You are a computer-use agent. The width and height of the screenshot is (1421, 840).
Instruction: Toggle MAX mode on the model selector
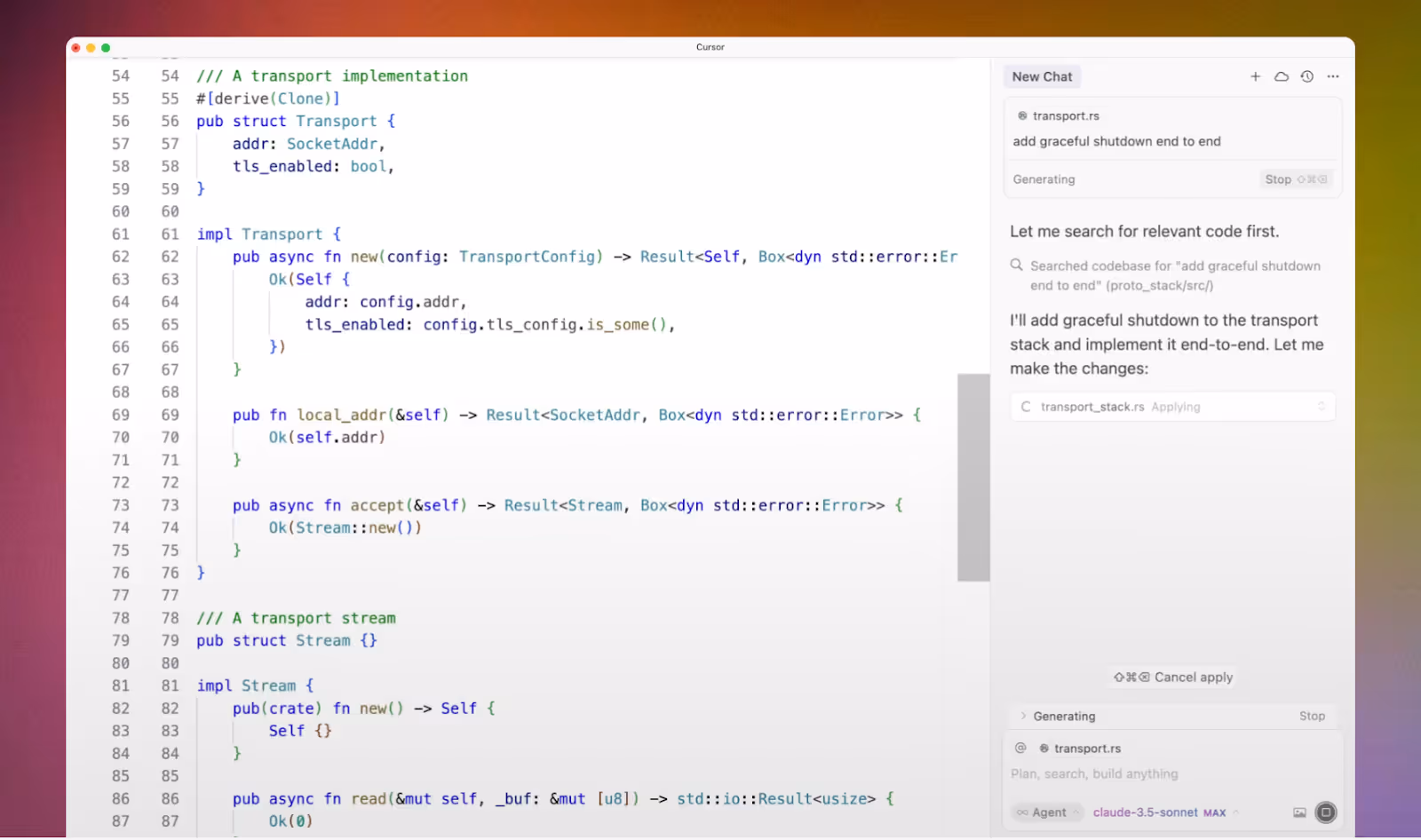click(x=1215, y=812)
